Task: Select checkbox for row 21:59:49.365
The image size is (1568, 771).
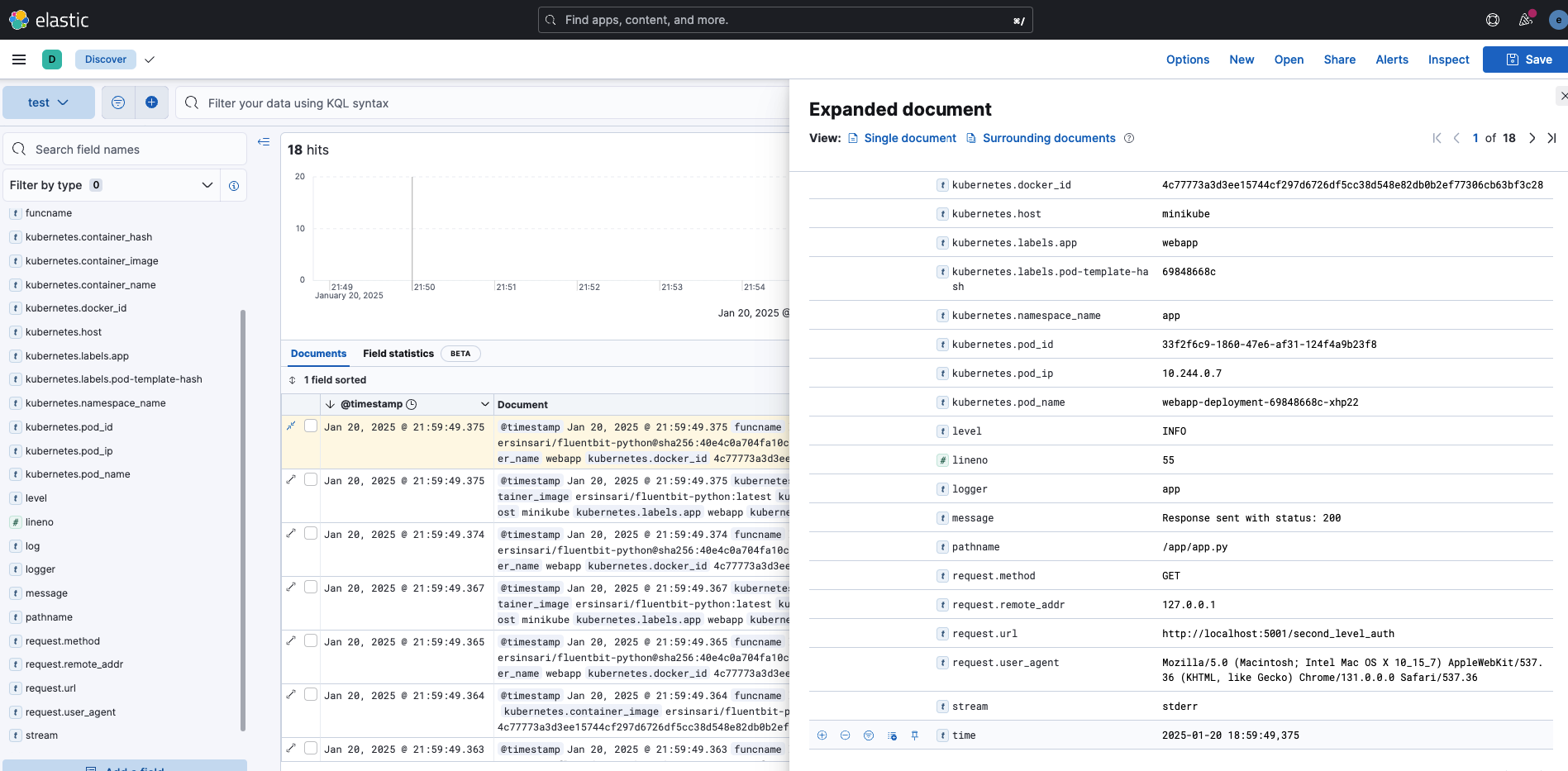Action: (311, 640)
